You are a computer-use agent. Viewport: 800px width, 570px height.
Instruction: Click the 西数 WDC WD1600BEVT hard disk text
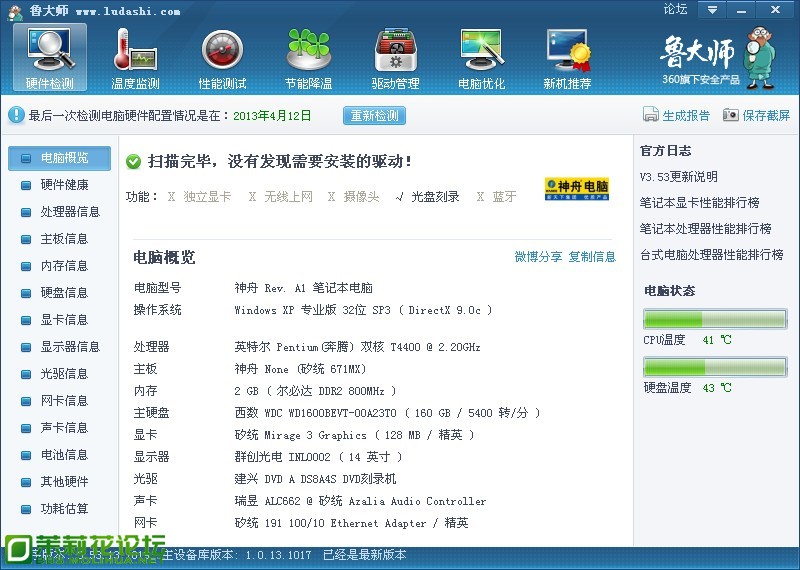click(x=387, y=413)
